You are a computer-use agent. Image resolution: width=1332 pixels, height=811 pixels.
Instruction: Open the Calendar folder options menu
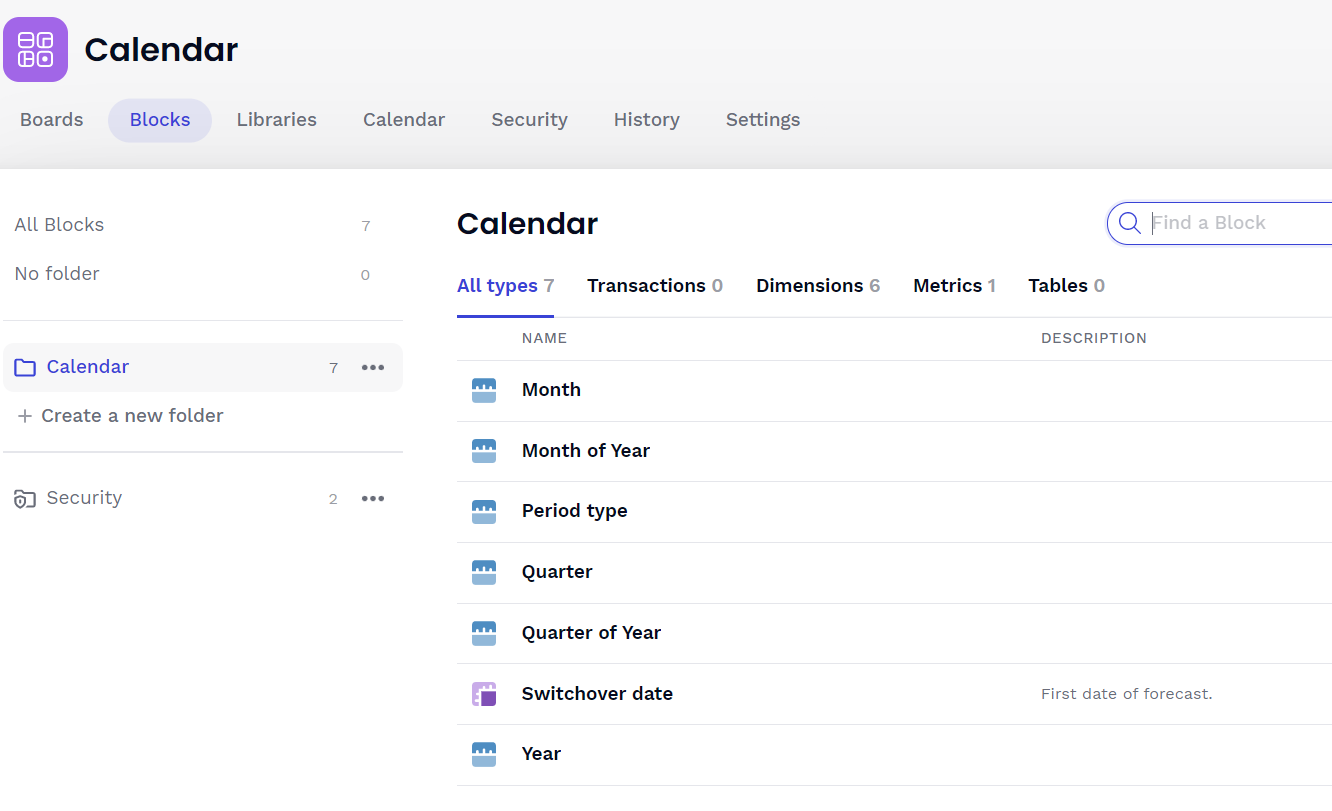tap(373, 368)
